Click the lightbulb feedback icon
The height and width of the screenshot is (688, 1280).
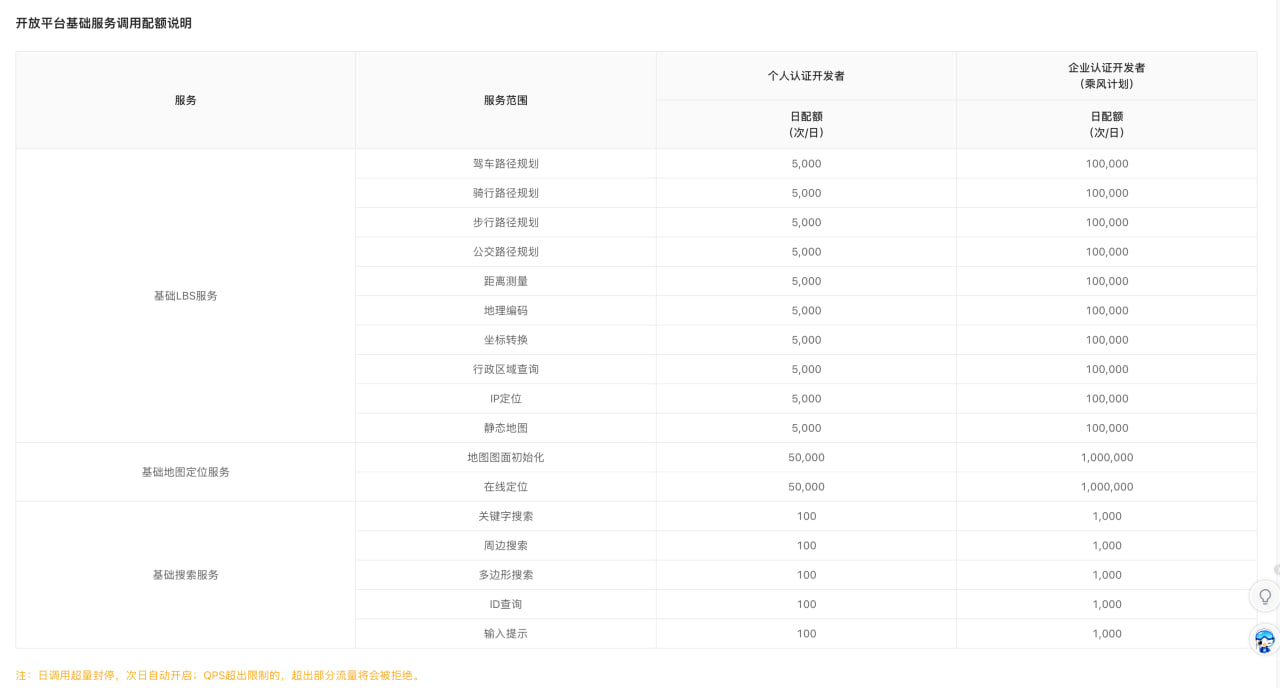(1264, 597)
